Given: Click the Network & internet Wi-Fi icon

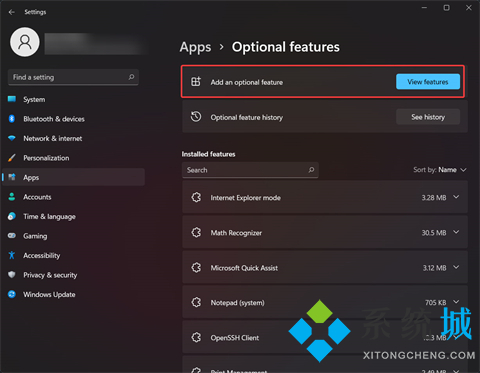Looking at the screenshot, I should [12, 138].
